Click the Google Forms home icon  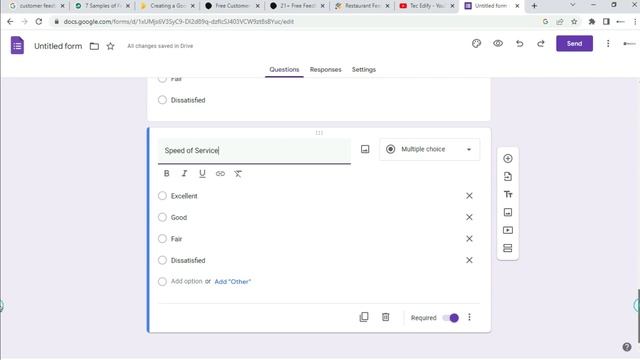[17, 45]
